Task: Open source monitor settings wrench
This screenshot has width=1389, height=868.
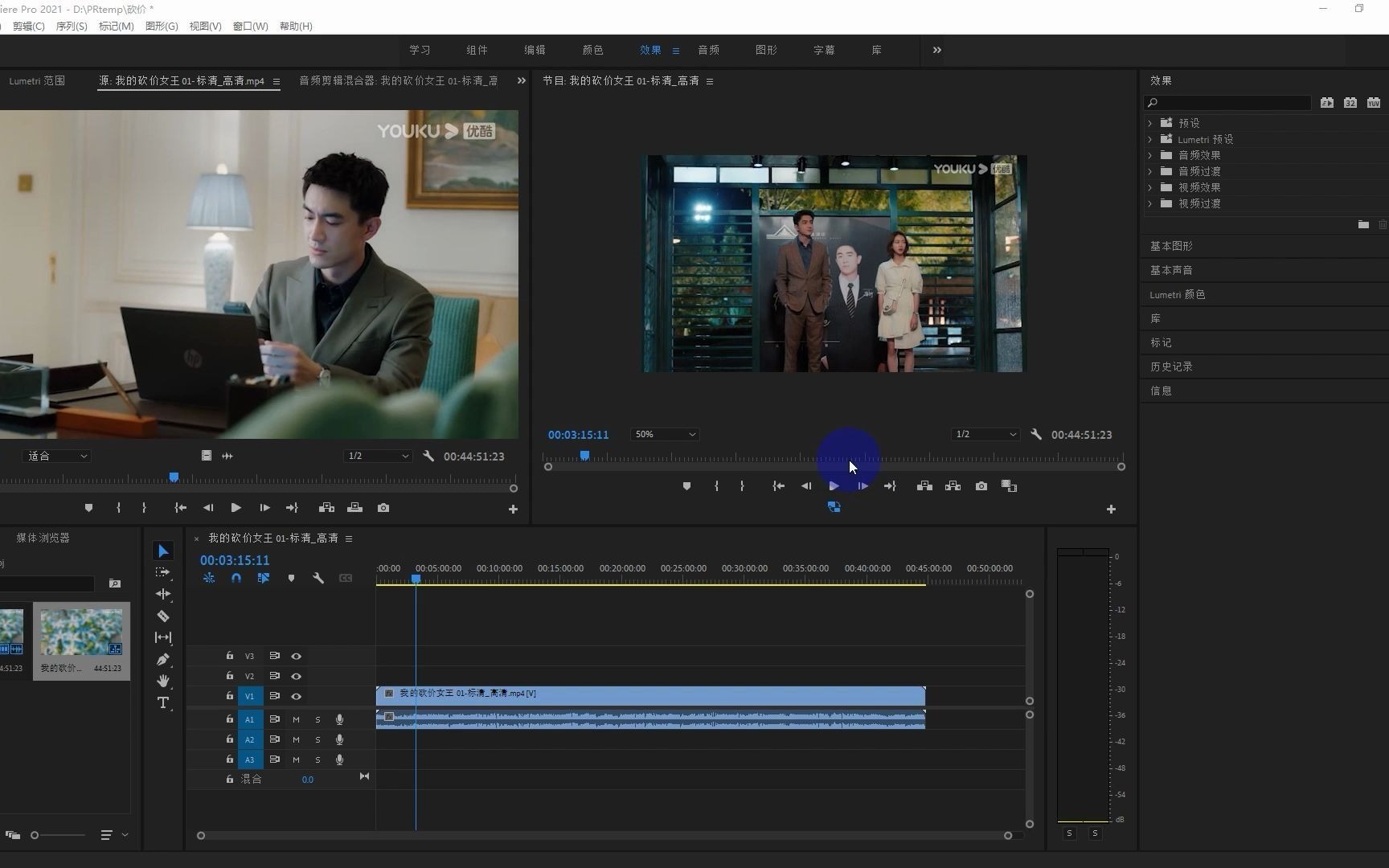Action: 428,456
